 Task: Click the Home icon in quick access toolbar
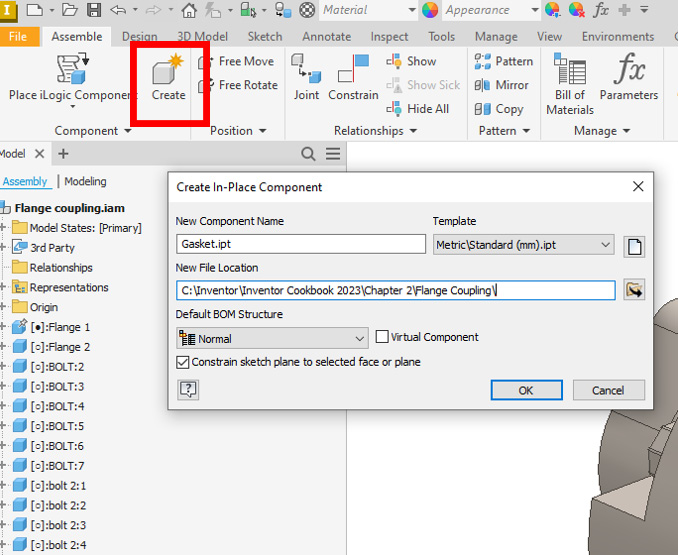[189, 10]
